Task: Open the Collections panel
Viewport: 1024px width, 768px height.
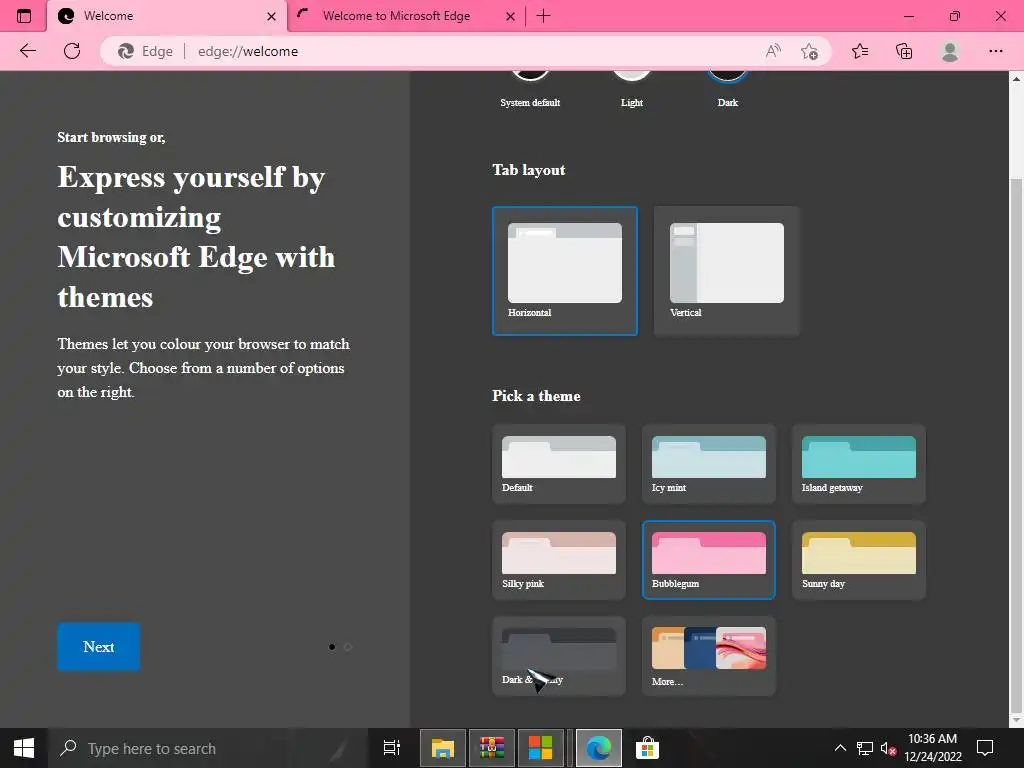Action: pyautogui.click(x=904, y=51)
